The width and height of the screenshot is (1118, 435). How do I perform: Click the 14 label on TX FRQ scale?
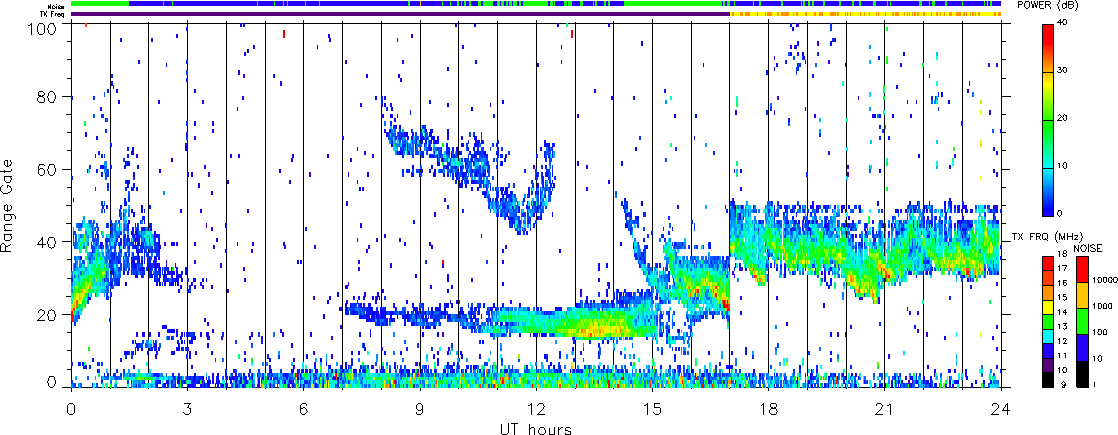[1062, 312]
